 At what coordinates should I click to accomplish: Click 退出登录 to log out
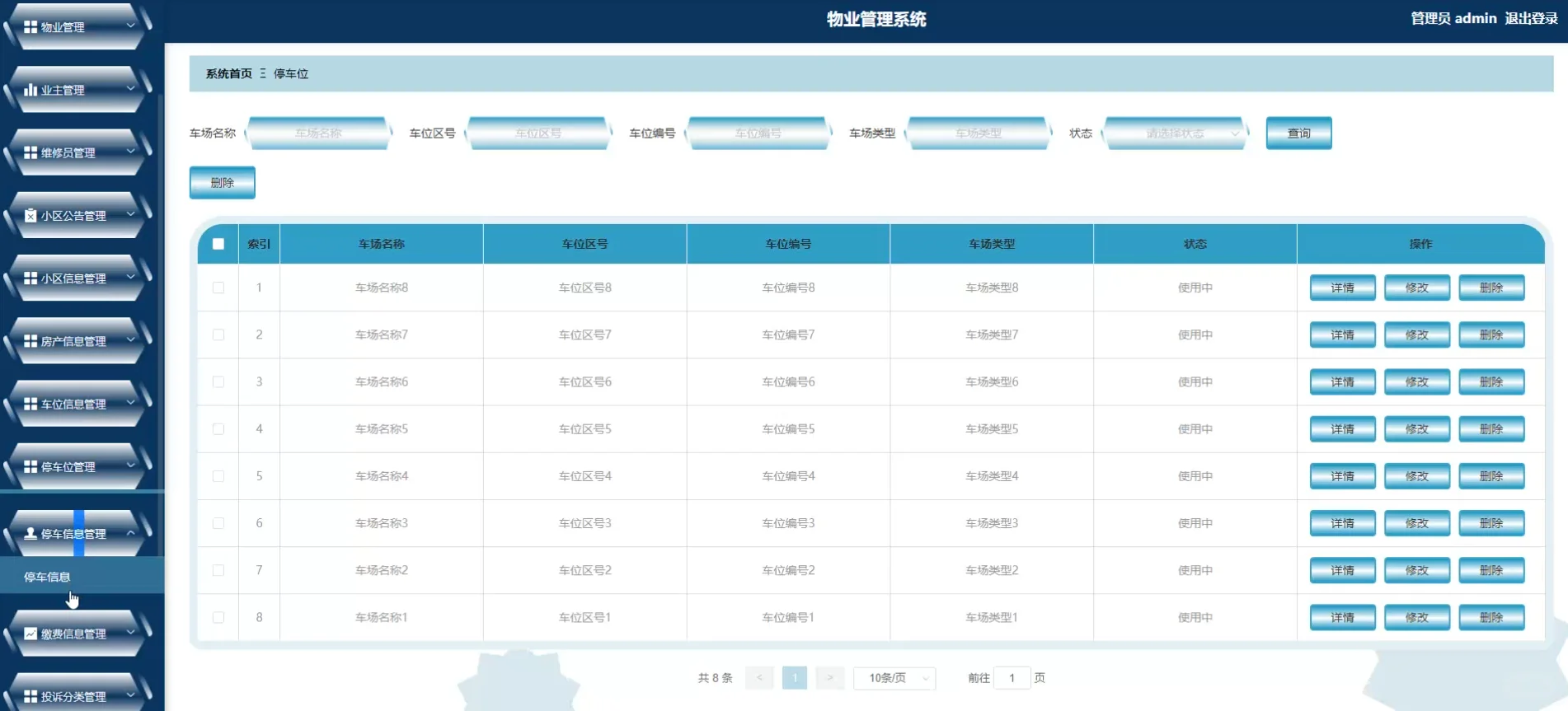click(1531, 18)
